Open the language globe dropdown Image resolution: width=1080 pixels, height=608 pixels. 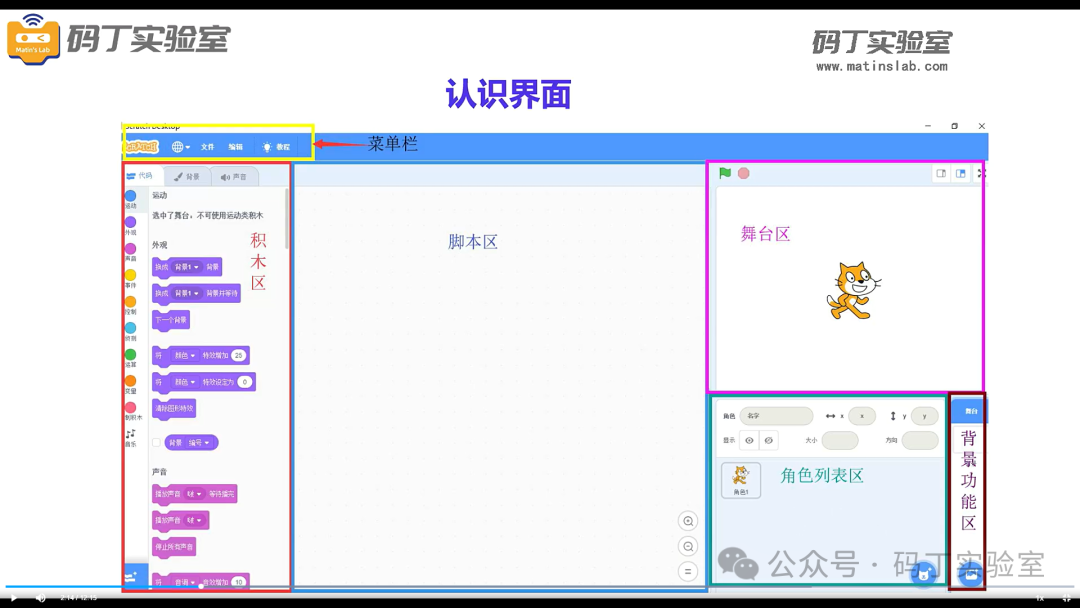pyautogui.click(x=179, y=146)
